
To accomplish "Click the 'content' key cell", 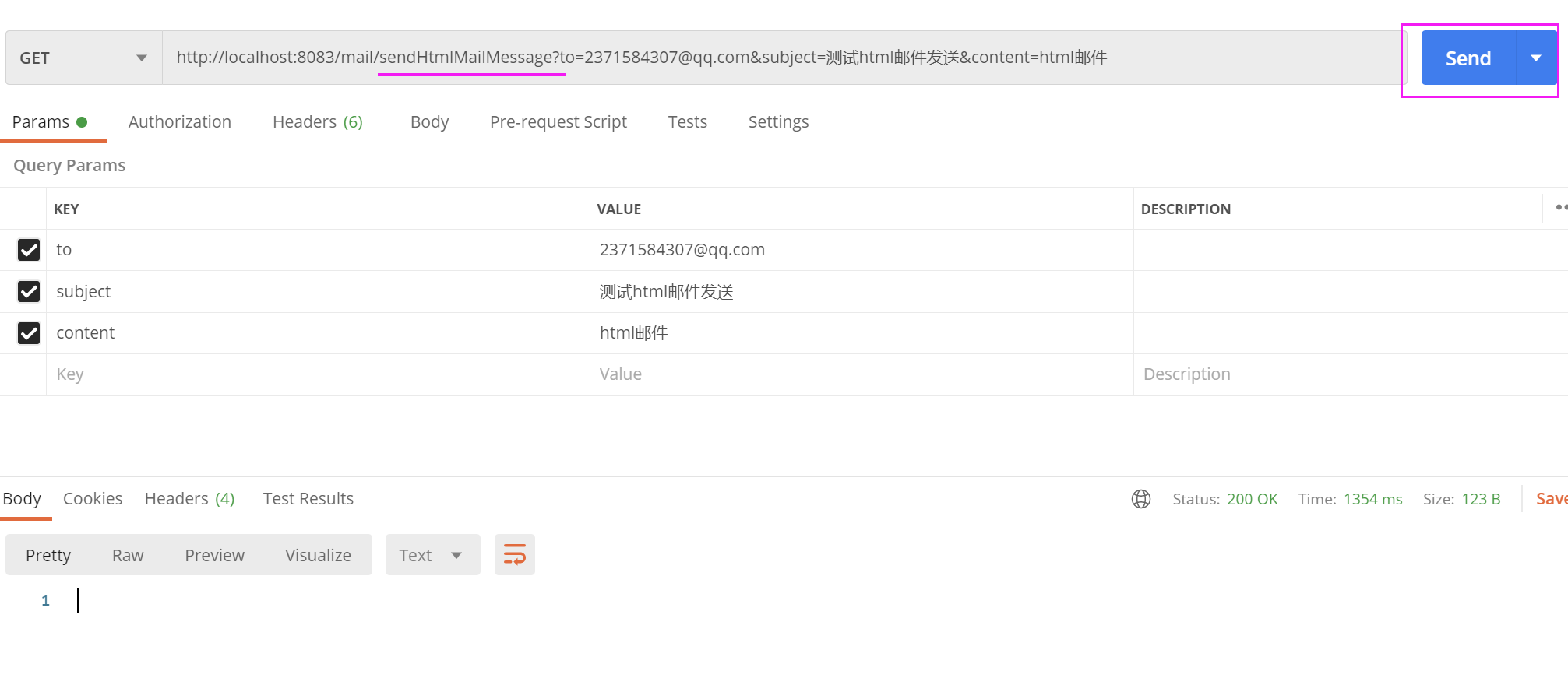I will click(318, 333).
